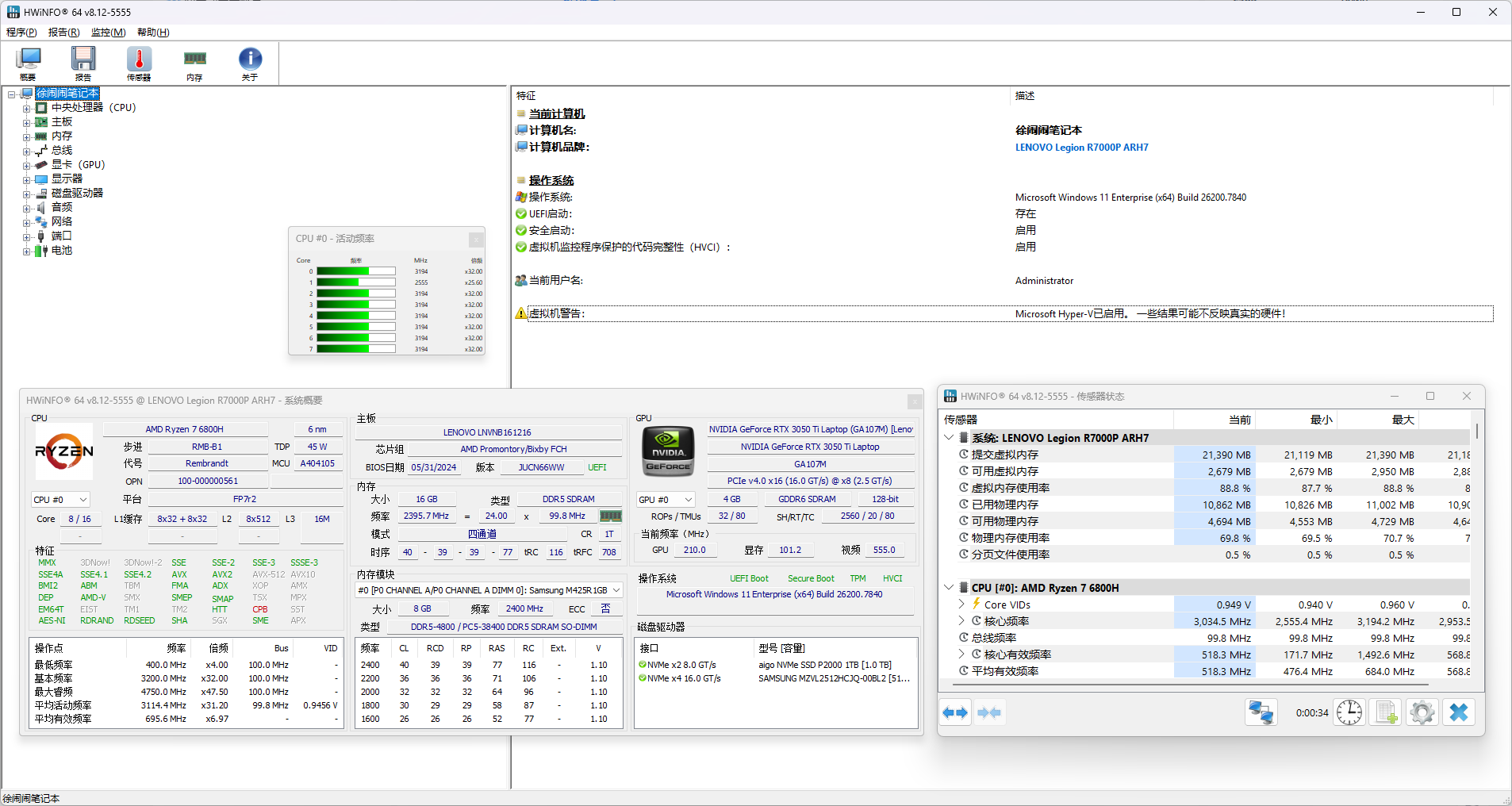Open the 内存 (Memory) RAM stick icon
Viewport: 1512px width, 806px height.
coord(194,63)
